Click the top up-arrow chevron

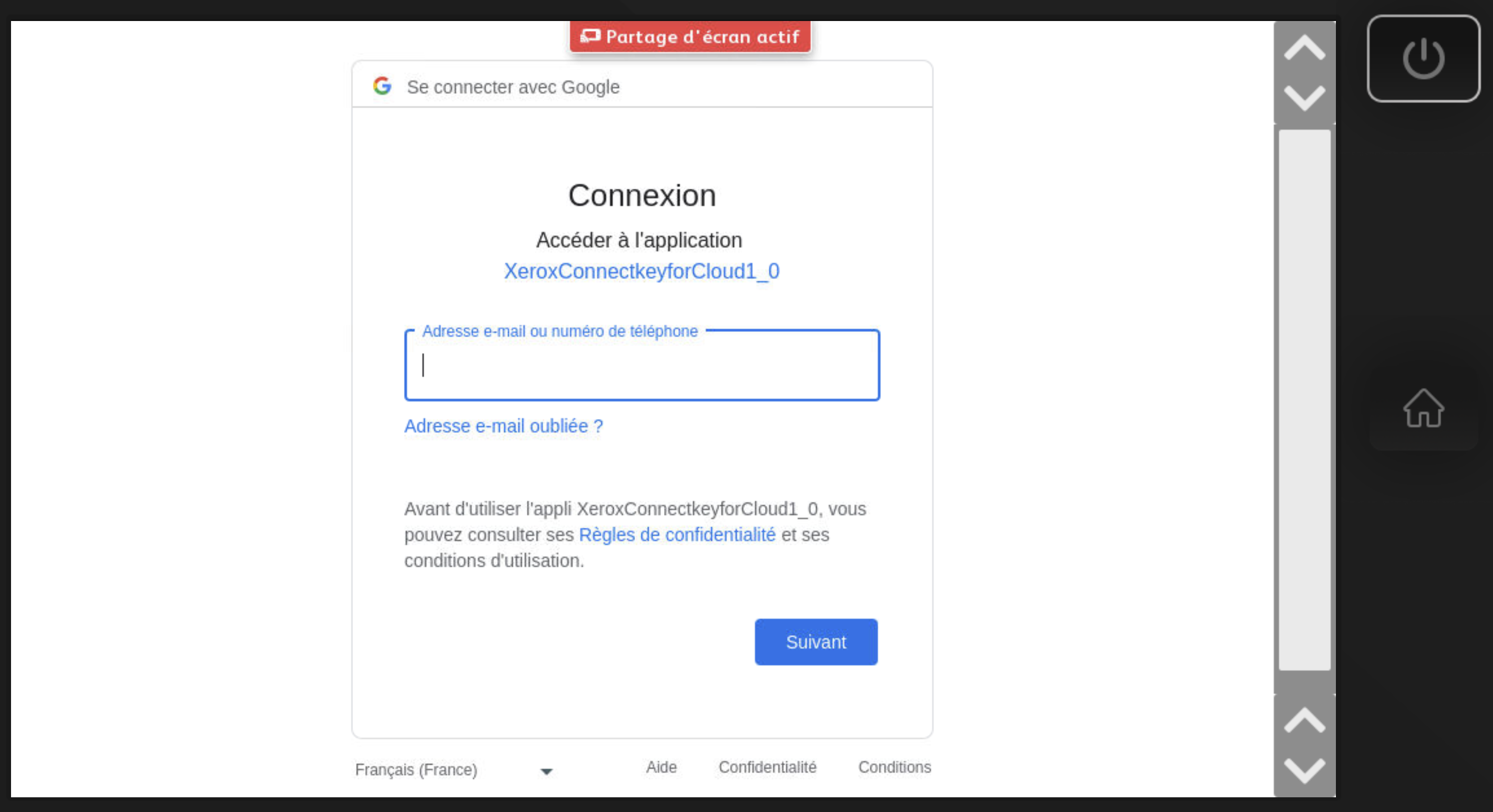(x=1304, y=47)
